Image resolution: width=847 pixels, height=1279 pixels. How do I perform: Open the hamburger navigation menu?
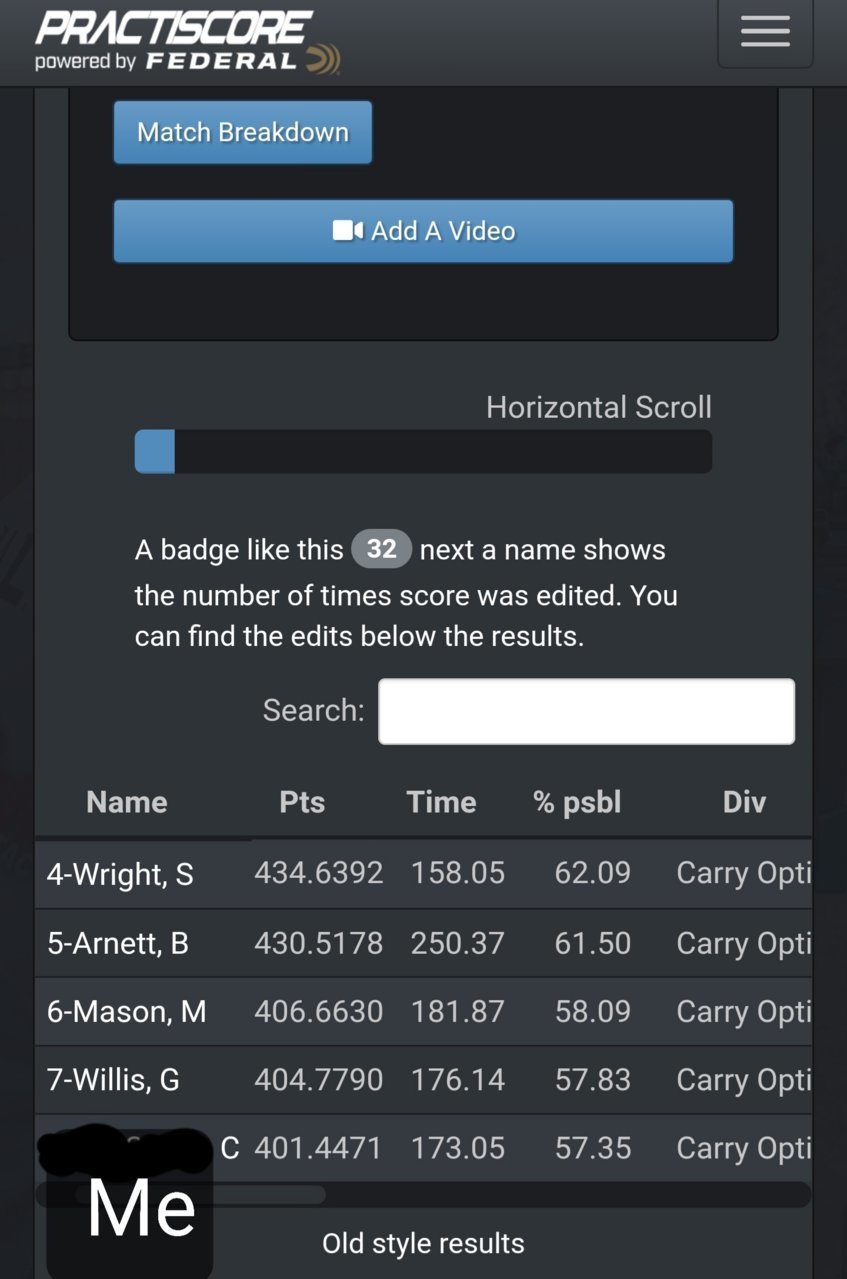click(765, 32)
